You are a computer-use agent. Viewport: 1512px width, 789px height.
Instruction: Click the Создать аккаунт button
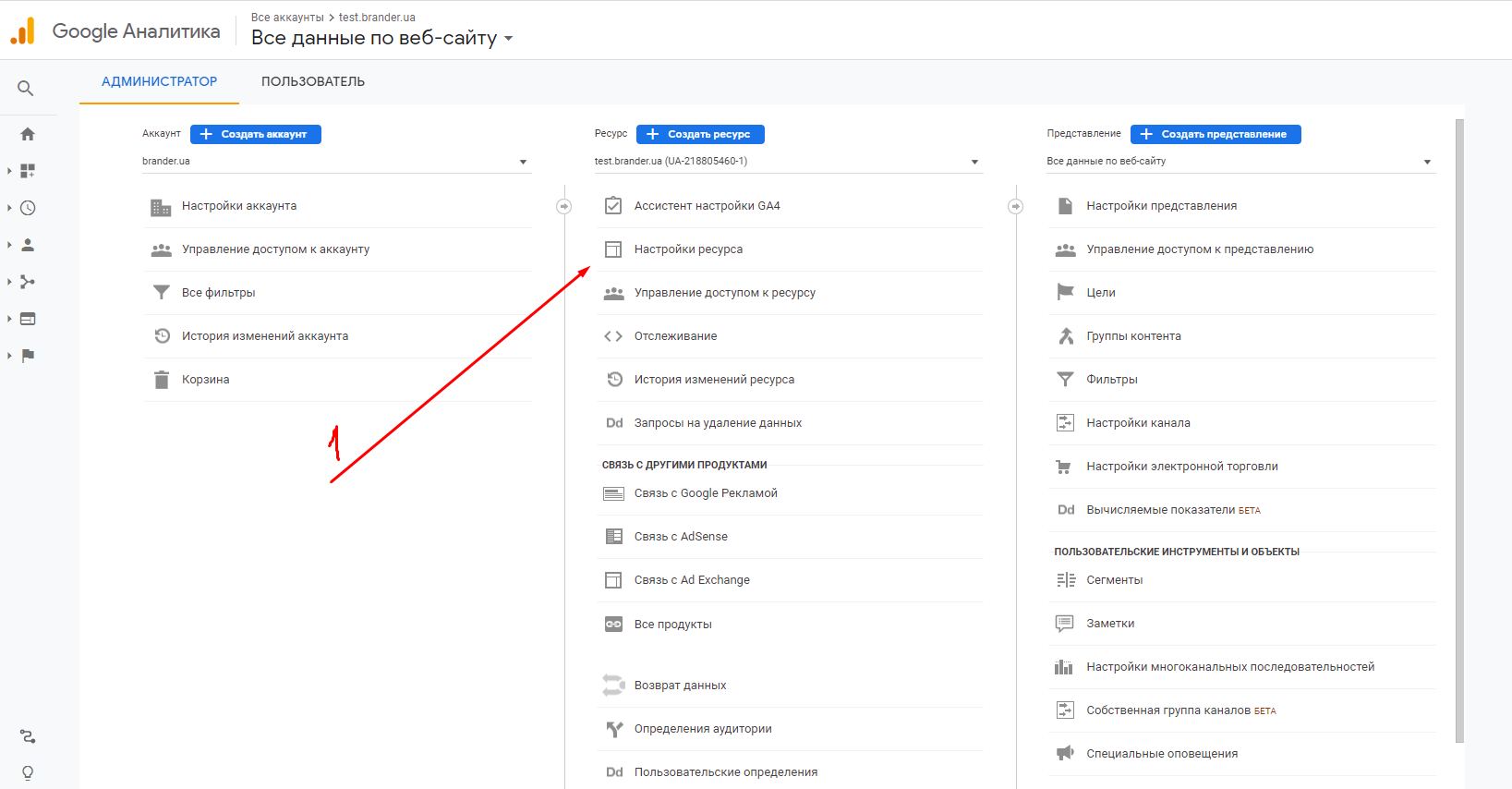coord(256,134)
